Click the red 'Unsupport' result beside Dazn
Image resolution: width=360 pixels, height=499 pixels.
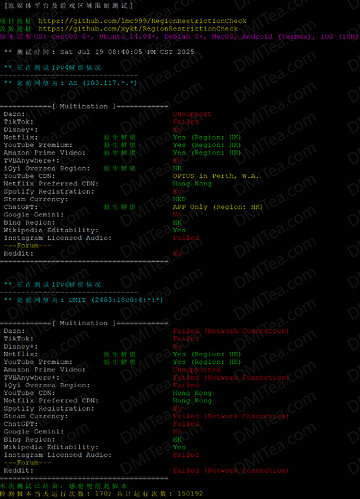point(192,114)
